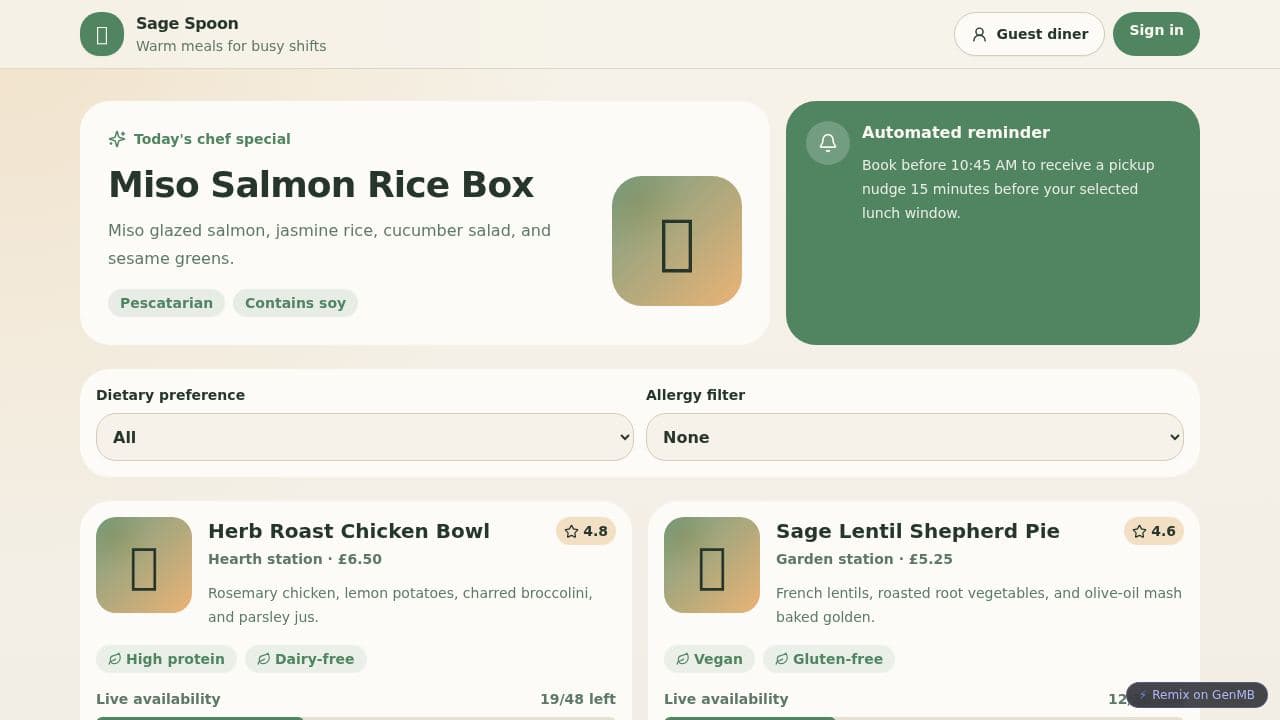1280x720 pixels.
Task: Open the Miso Salmon Rice Box image
Action: 677,241
